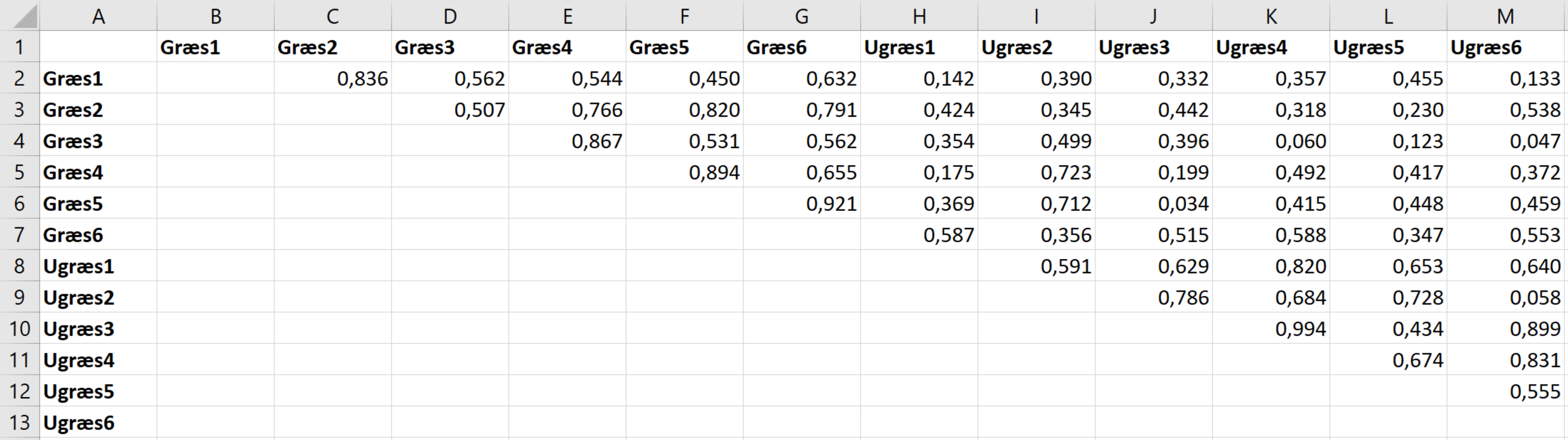The height and width of the screenshot is (440, 1568).
Task: Select the cell containing 0,836
Action: 333,79
